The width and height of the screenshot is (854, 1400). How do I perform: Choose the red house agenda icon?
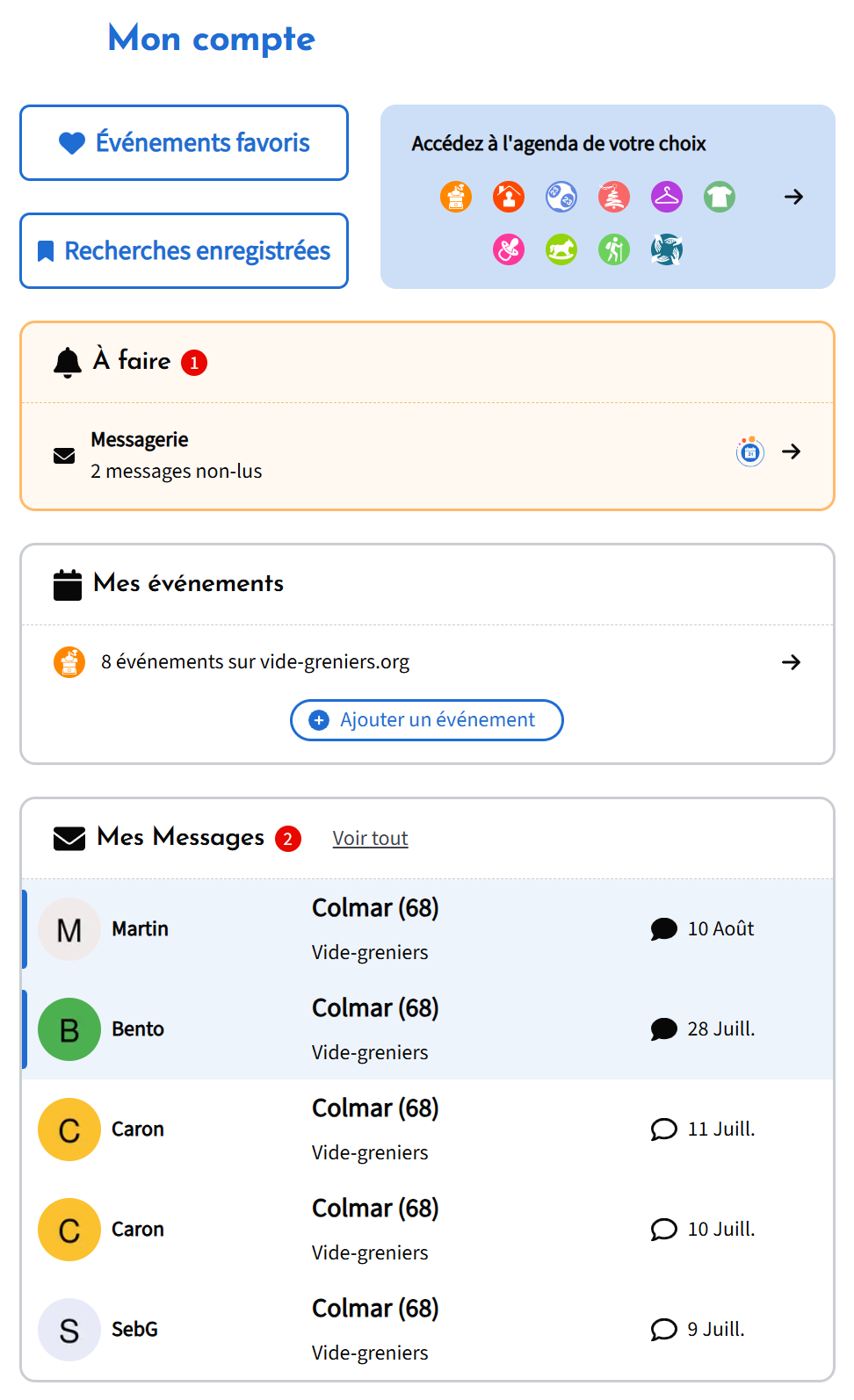point(509,197)
